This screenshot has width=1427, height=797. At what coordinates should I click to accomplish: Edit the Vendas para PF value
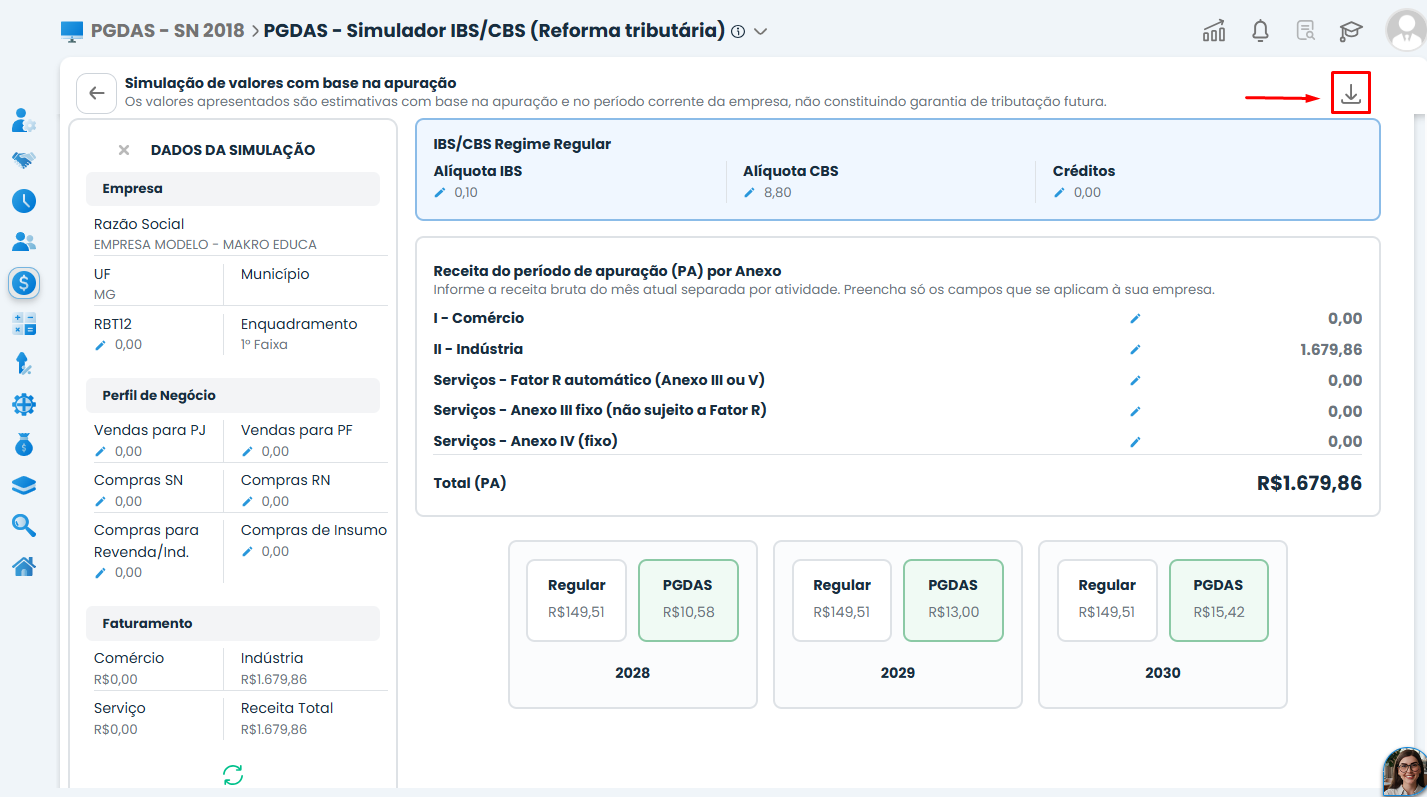tap(247, 451)
